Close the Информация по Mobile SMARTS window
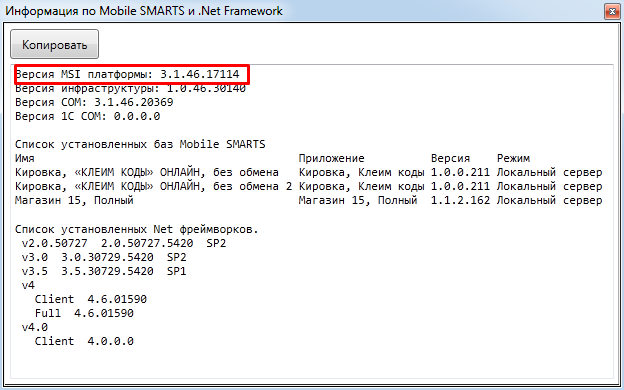This screenshot has width=624, height=390. (612, 12)
